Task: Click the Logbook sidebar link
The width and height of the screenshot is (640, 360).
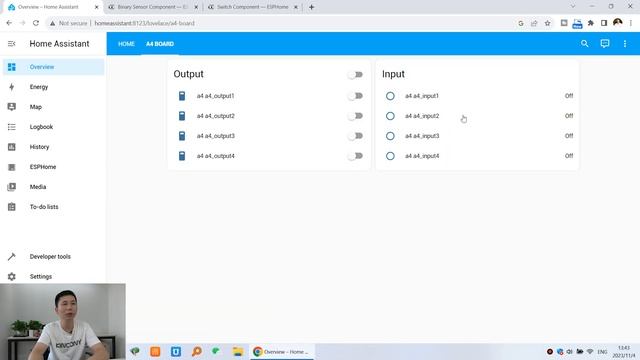Action: point(41,127)
